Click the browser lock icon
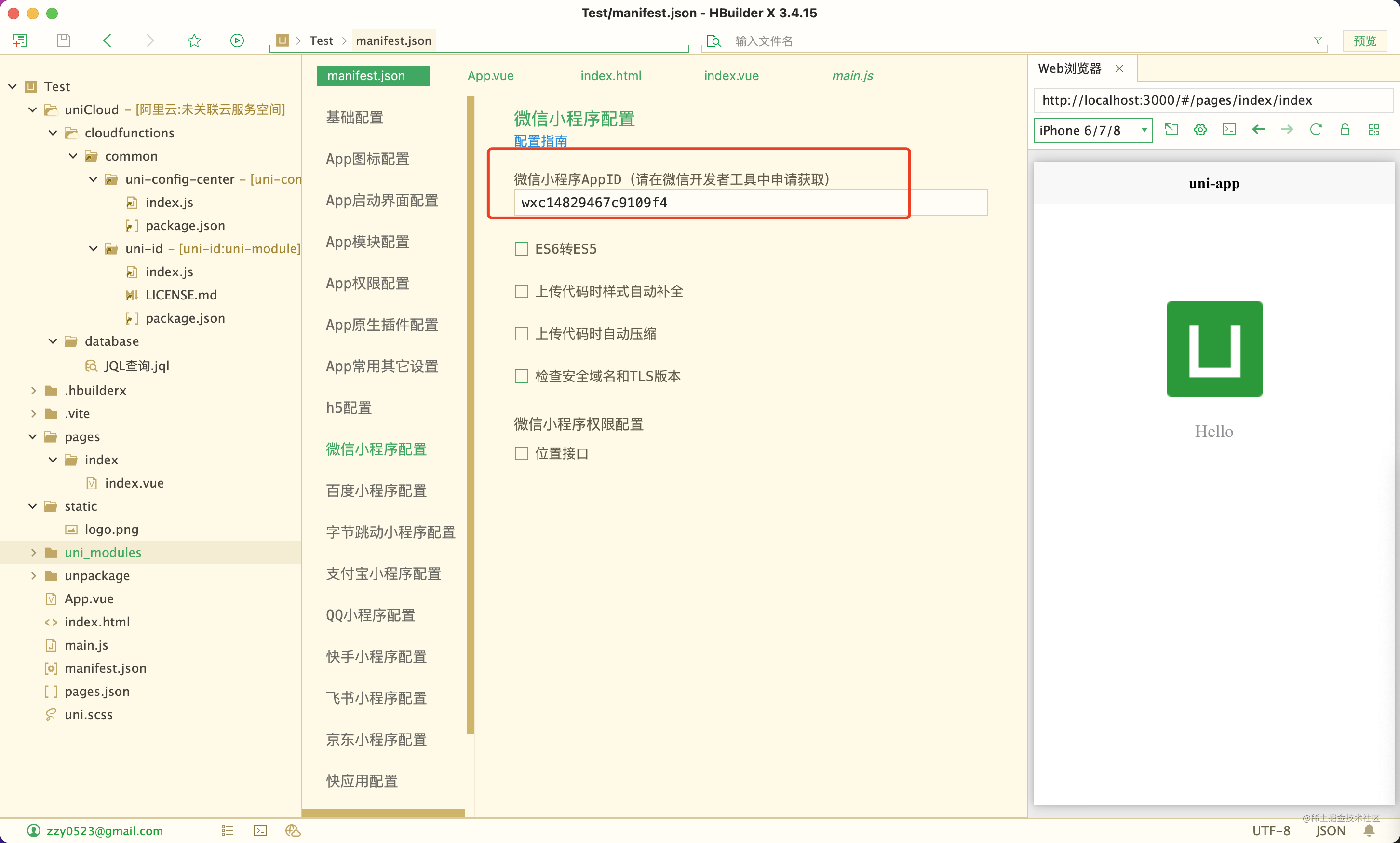Image resolution: width=1400 pixels, height=843 pixels. point(1345,130)
